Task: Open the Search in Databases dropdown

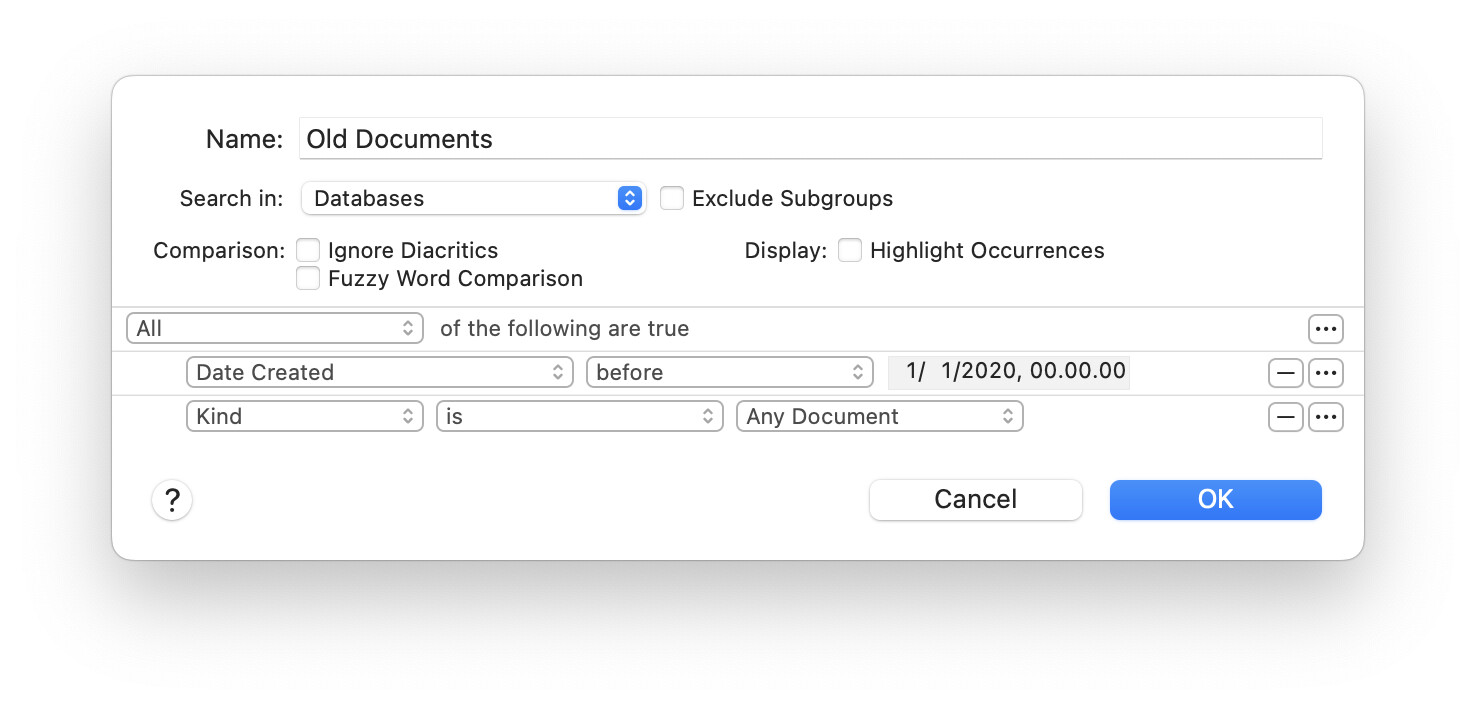Action: pyautogui.click(x=473, y=198)
